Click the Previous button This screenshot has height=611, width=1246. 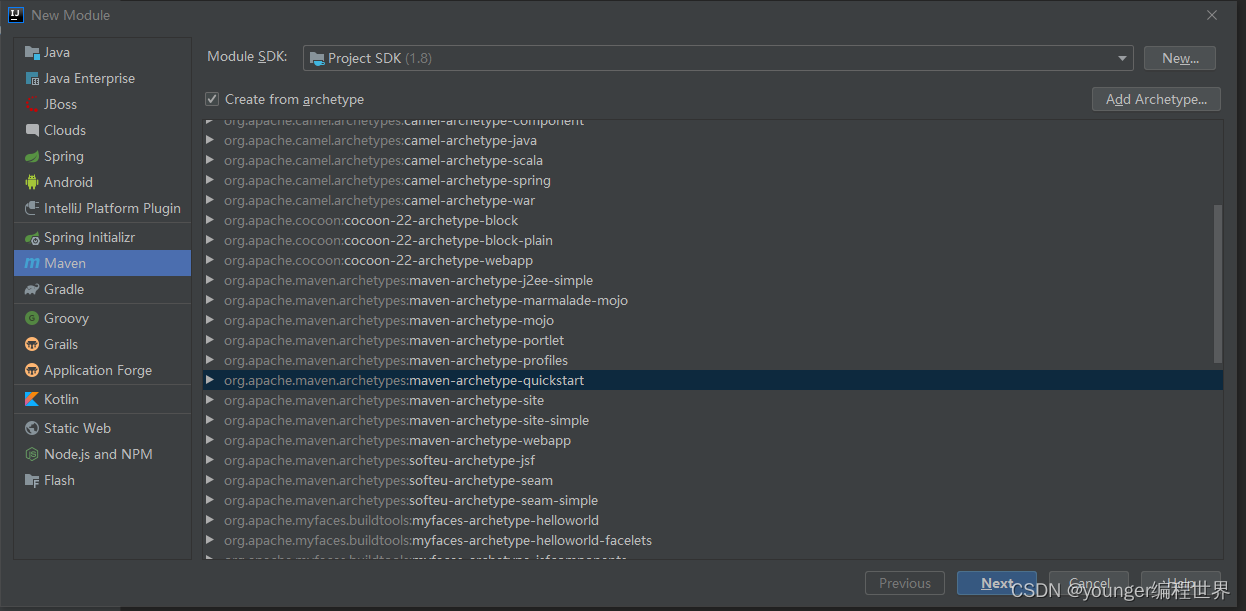[x=905, y=583]
